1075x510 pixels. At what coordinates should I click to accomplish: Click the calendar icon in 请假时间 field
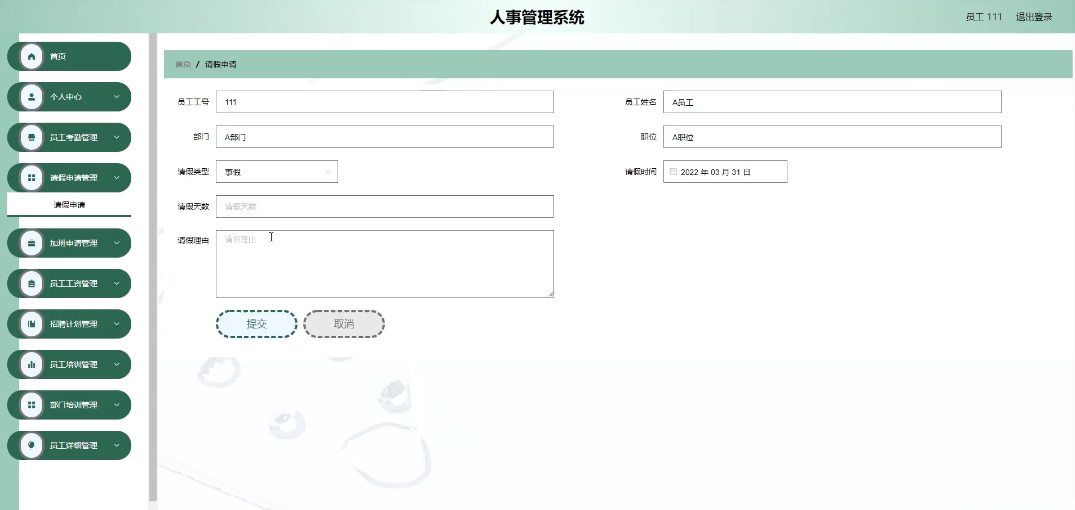(673, 172)
